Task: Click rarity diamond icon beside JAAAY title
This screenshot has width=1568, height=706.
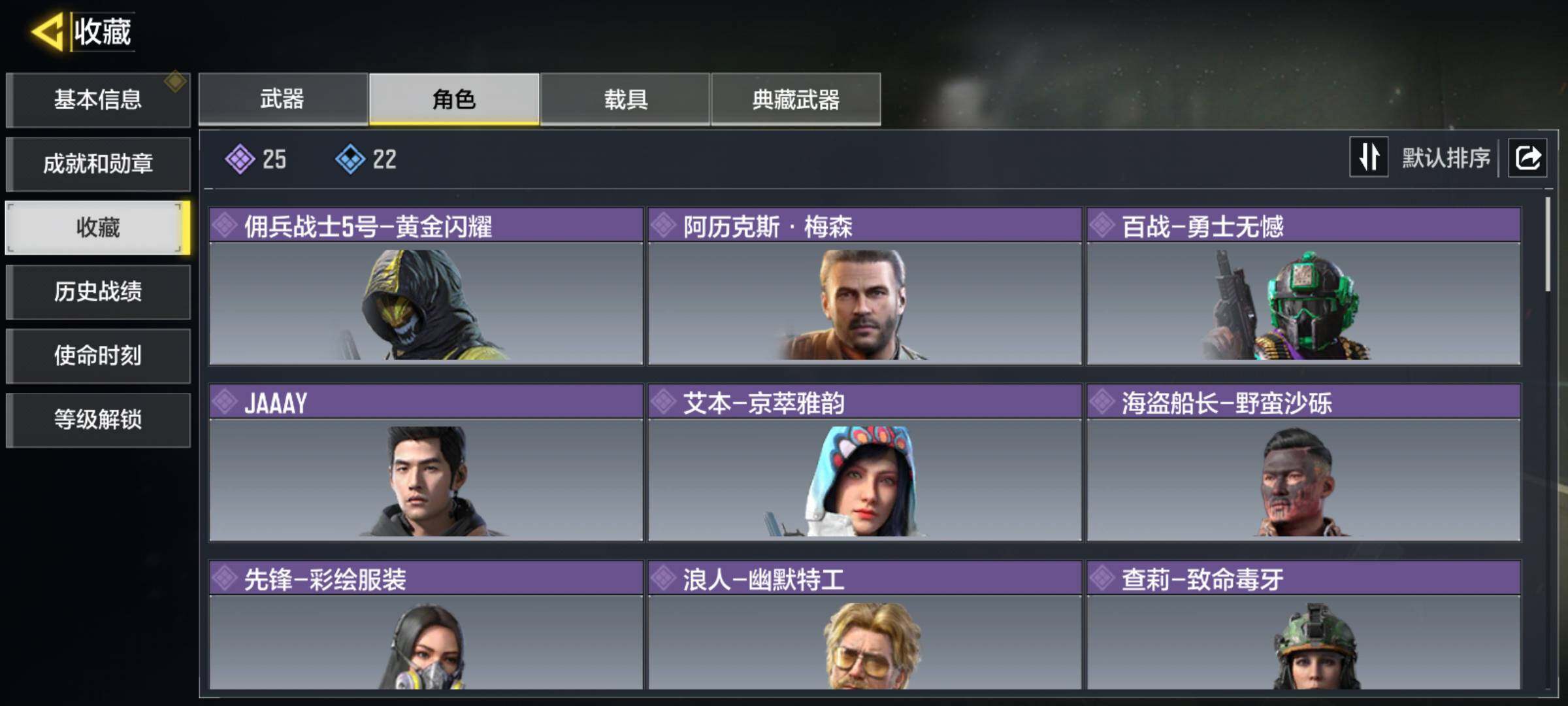Action: pyautogui.click(x=225, y=401)
